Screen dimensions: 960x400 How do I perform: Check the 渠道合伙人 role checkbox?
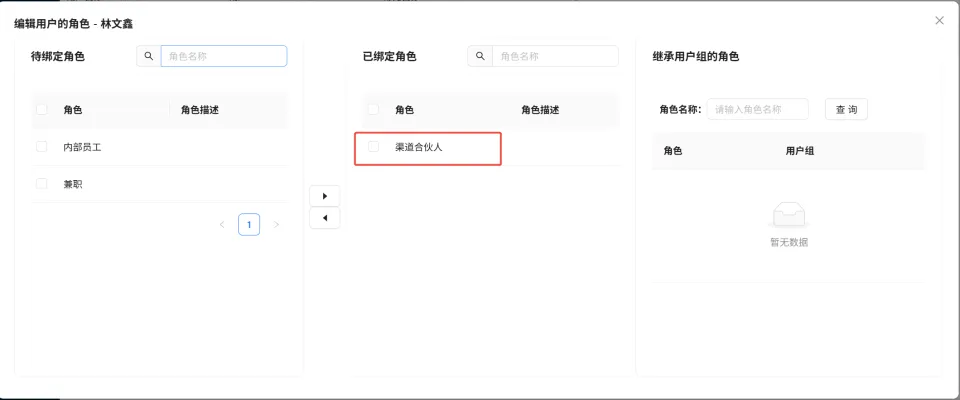coord(374,147)
